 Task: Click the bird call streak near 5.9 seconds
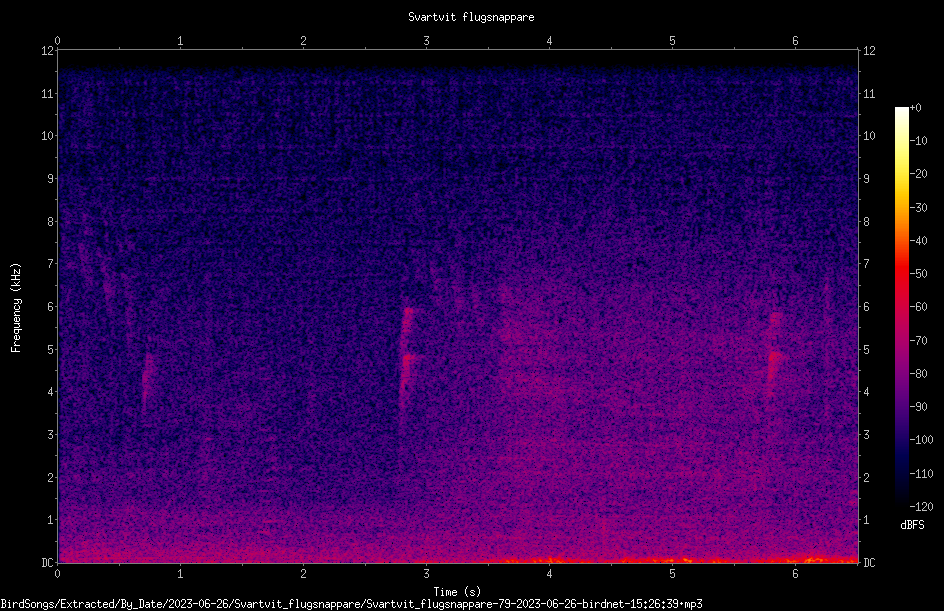(775, 352)
